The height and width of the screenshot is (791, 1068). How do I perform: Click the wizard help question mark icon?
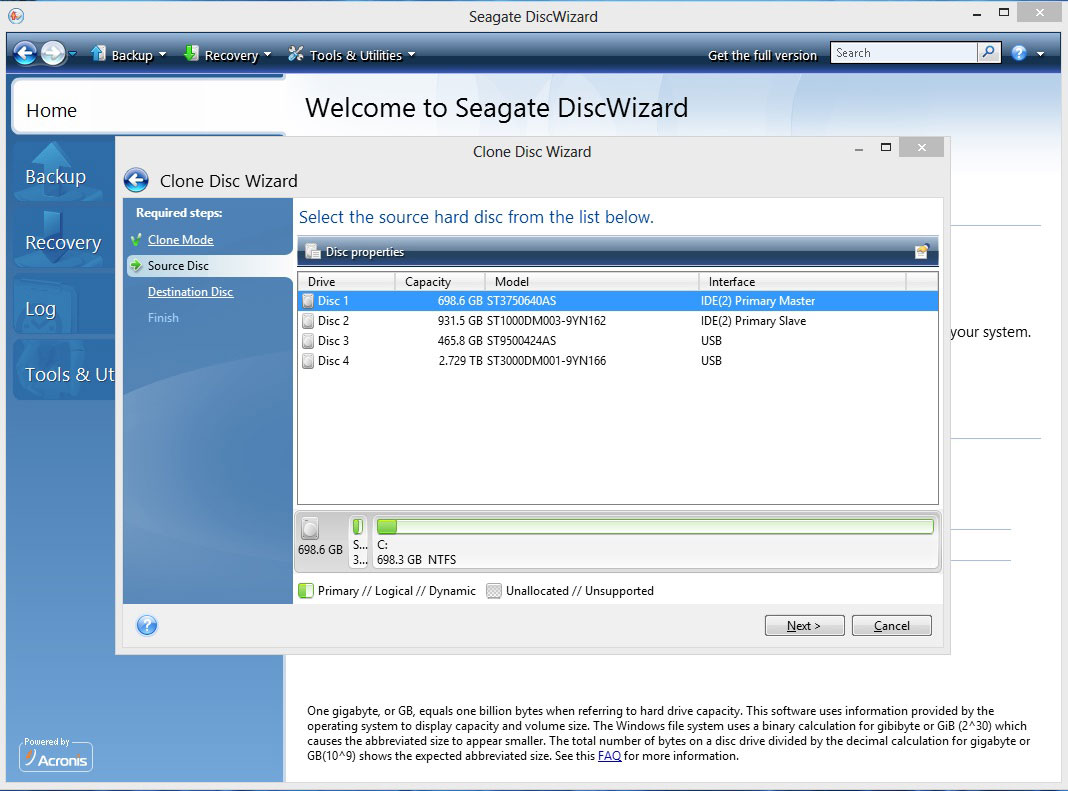[x=147, y=626]
